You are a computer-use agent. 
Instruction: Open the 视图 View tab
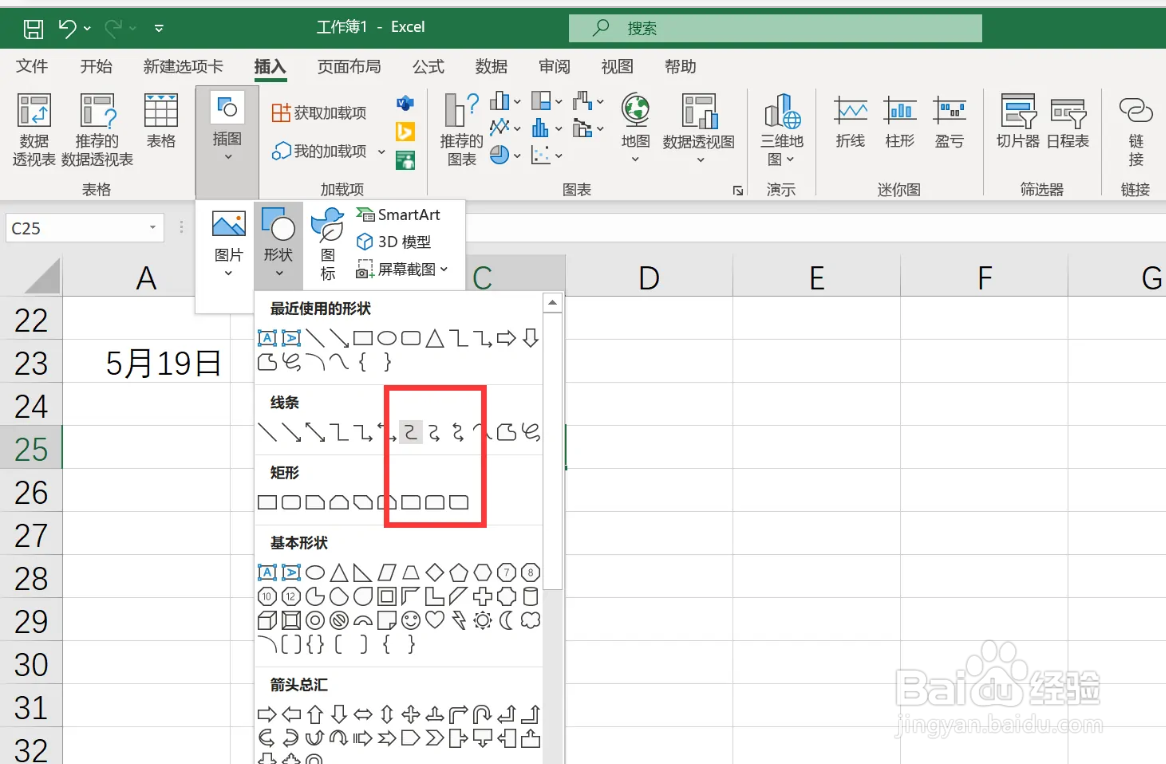click(617, 66)
